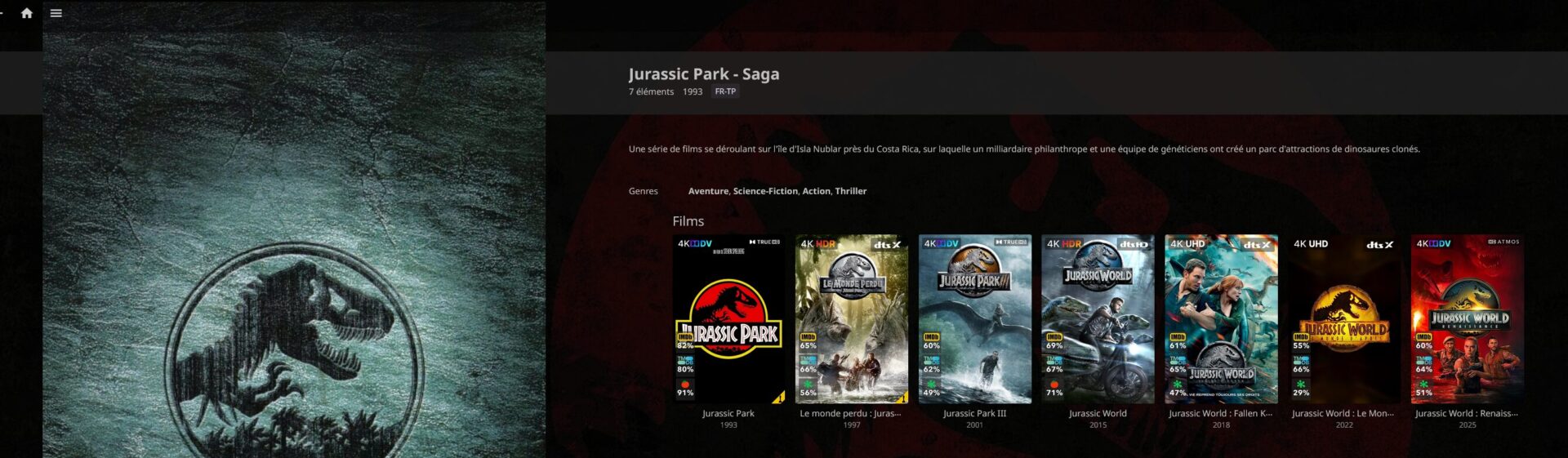Image resolution: width=1568 pixels, height=458 pixels.
Task: Click the 'Genres' label
Action: 643,191
